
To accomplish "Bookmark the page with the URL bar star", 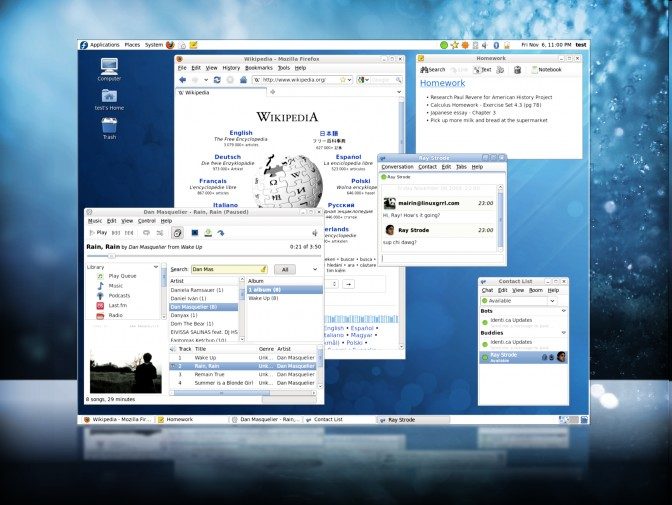I will coord(342,80).
